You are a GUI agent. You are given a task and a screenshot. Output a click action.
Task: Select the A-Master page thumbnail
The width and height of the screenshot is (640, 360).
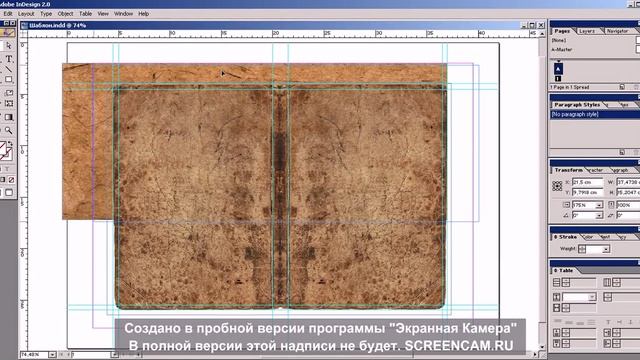(x=558, y=68)
